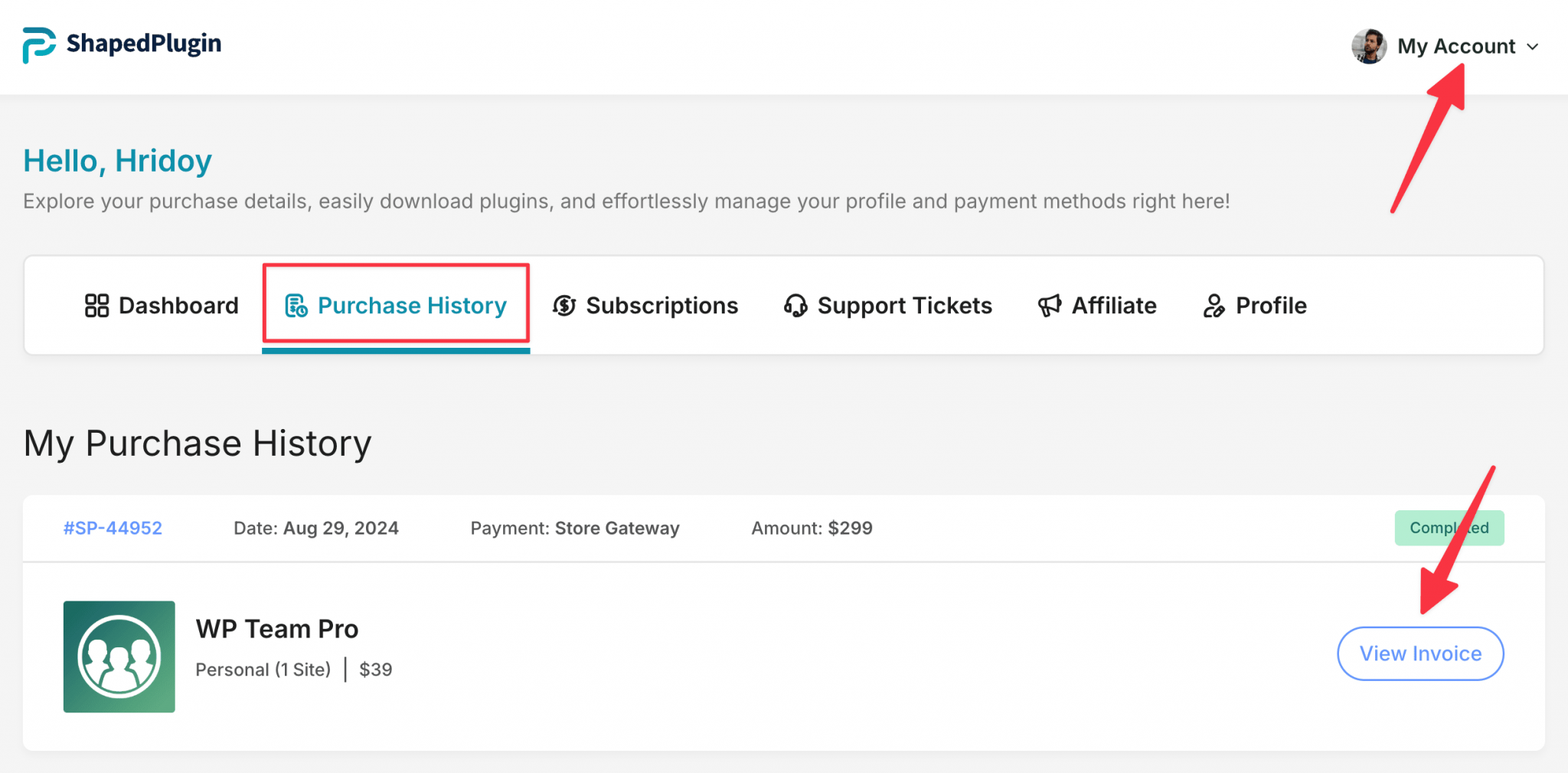1568x773 pixels.
Task: Click the Subscriptions dollar-cycle icon
Action: 564,306
